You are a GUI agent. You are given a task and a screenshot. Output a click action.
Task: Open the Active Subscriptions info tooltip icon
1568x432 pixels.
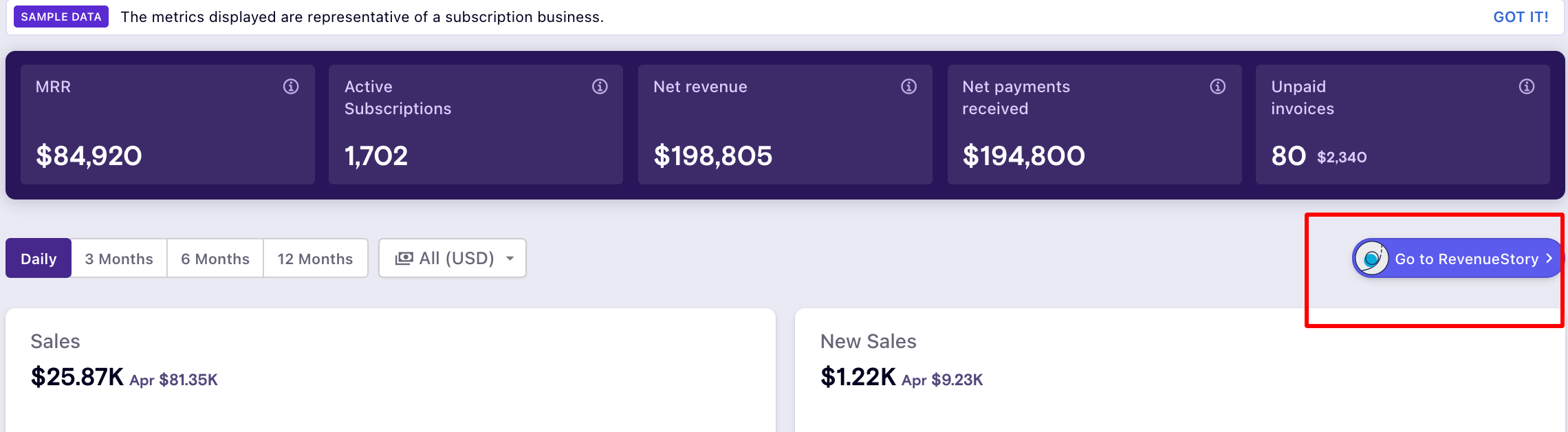point(600,87)
